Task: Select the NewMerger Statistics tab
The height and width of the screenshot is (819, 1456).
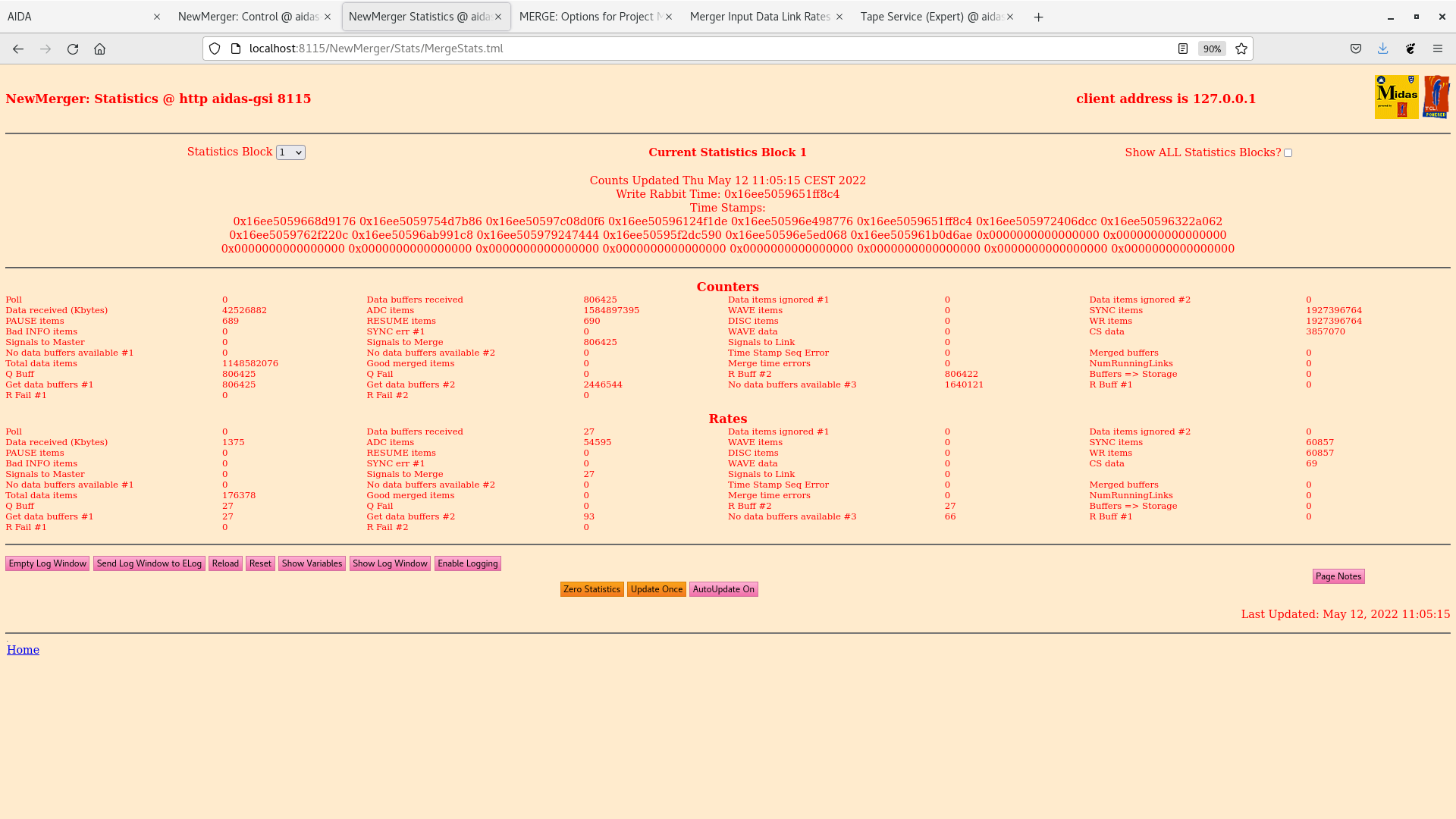Action: 426,17
